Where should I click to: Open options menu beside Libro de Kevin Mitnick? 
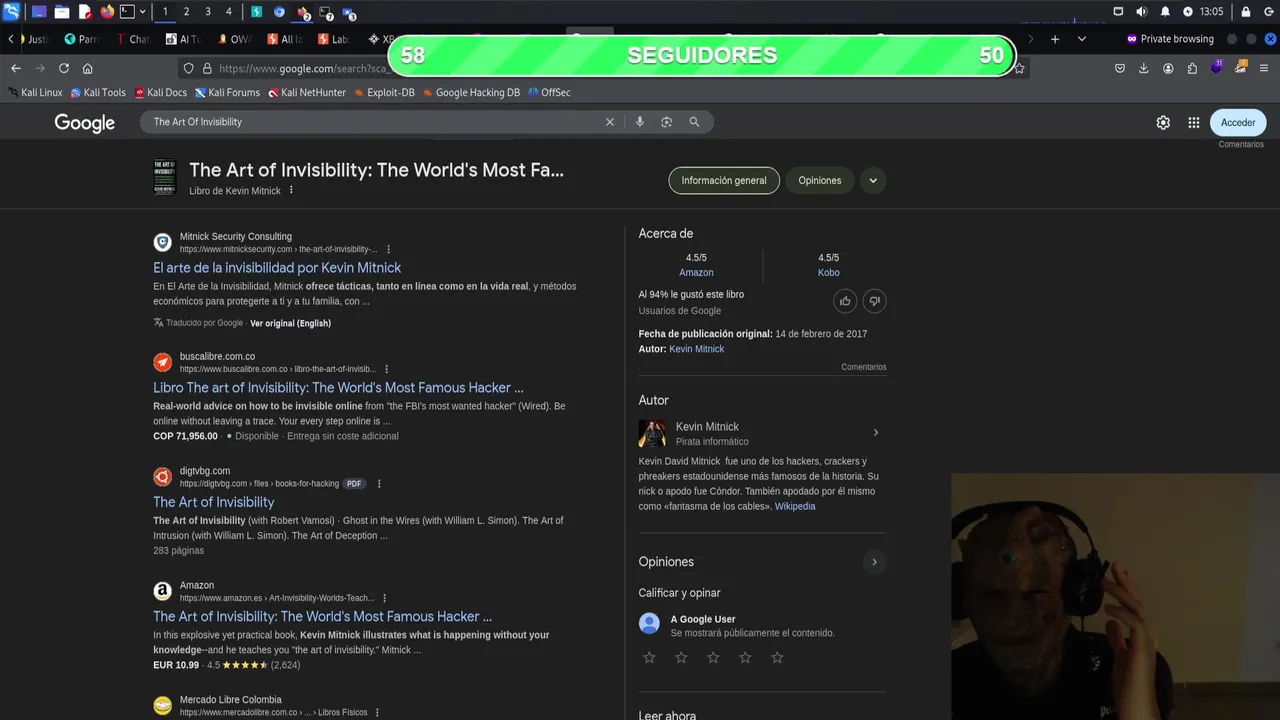(291, 190)
